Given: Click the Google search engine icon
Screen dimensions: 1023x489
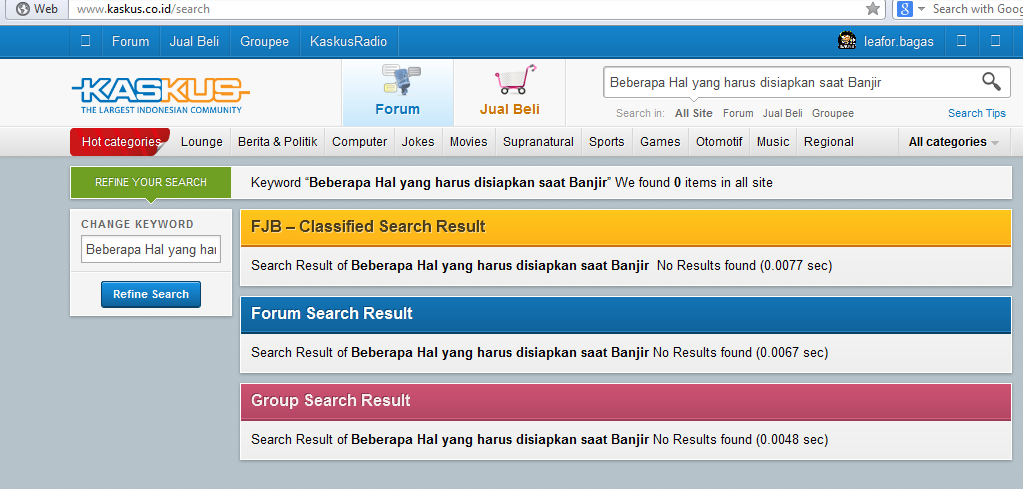Looking at the screenshot, I should (x=904, y=8).
